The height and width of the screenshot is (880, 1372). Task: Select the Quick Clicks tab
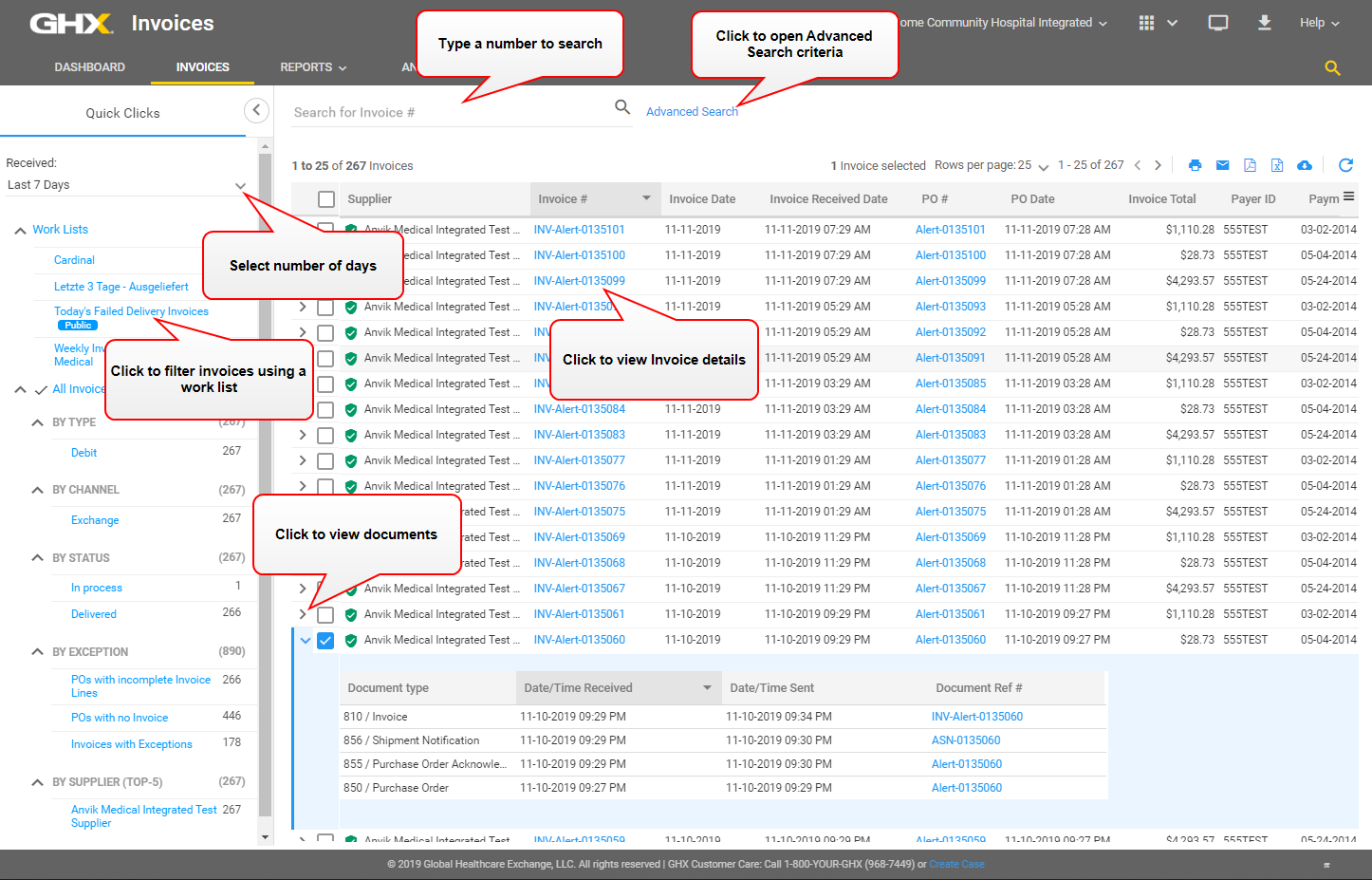click(122, 113)
